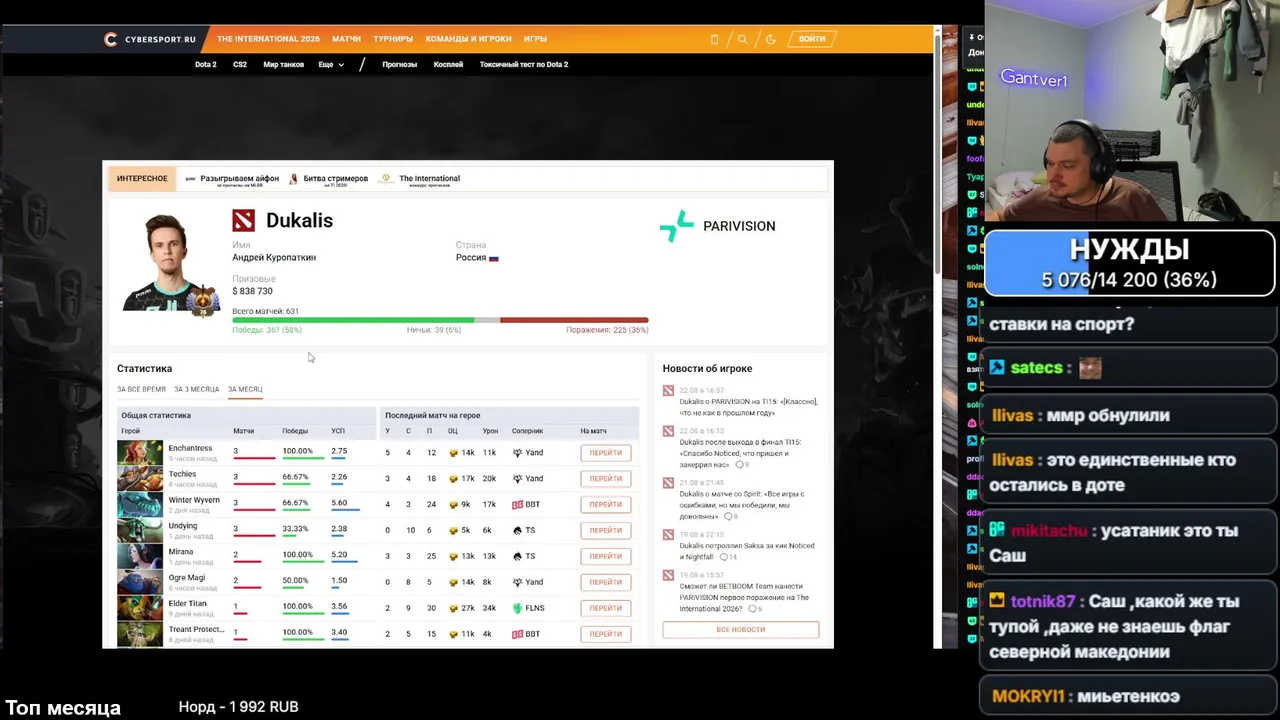This screenshot has height=720, width=1280.
Task: Open the Прогнозы link
Action: click(x=399, y=64)
